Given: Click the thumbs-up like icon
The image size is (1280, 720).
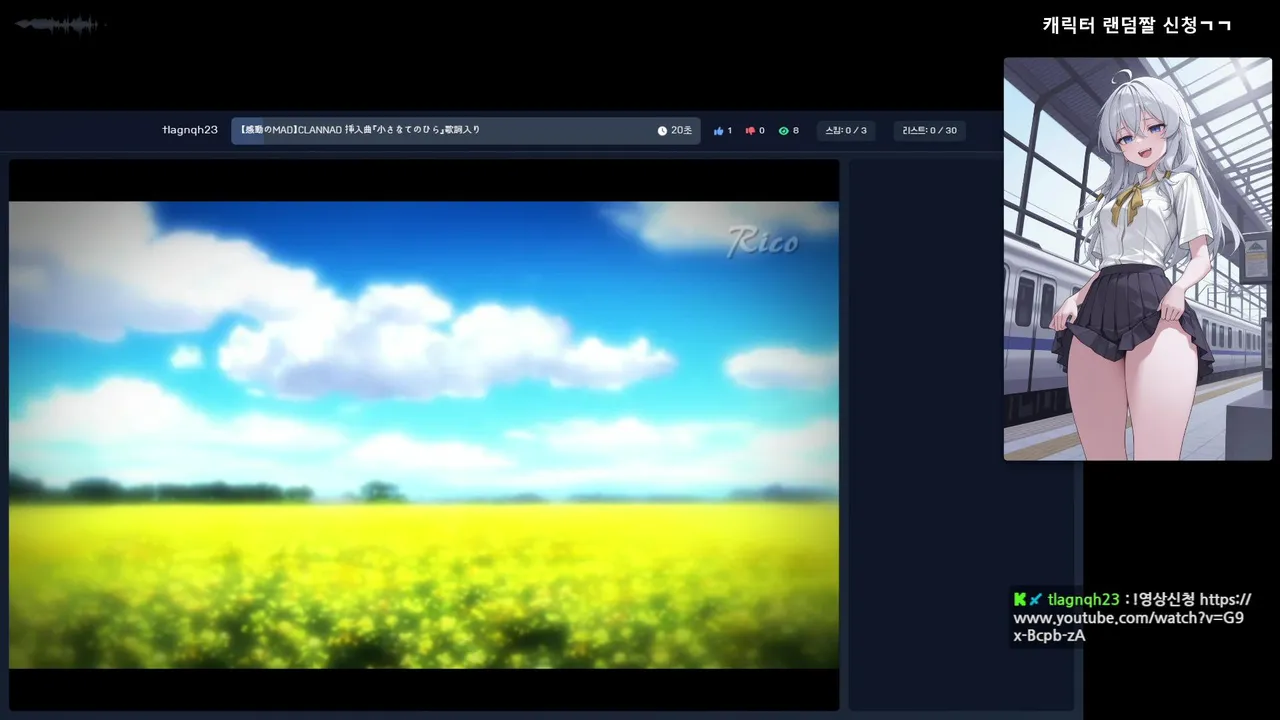Looking at the screenshot, I should pos(718,131).
